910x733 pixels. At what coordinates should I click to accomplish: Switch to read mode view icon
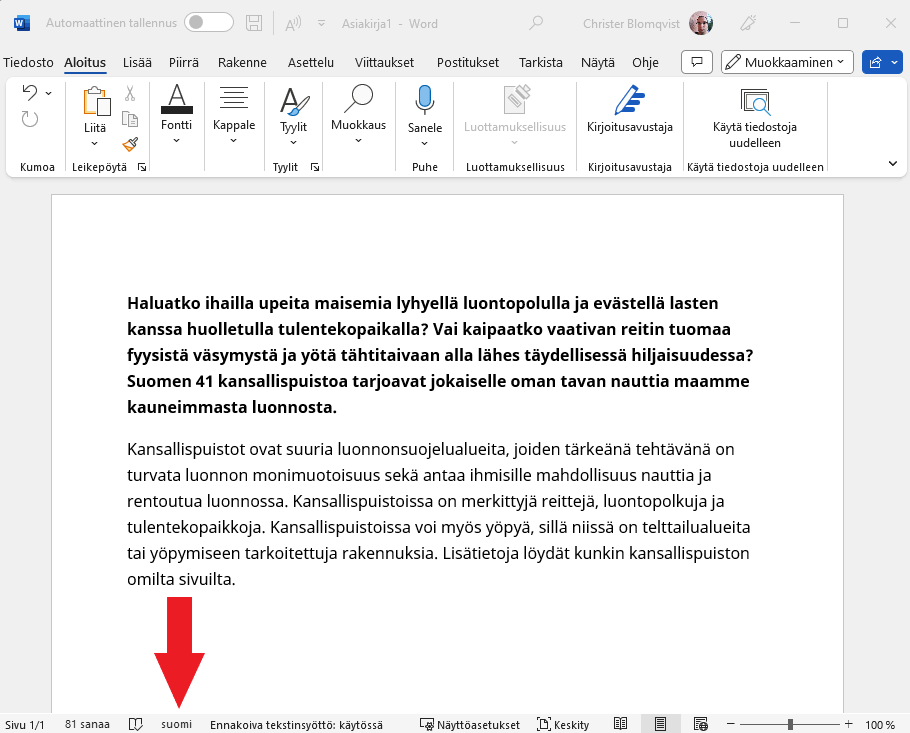point(620,724)
